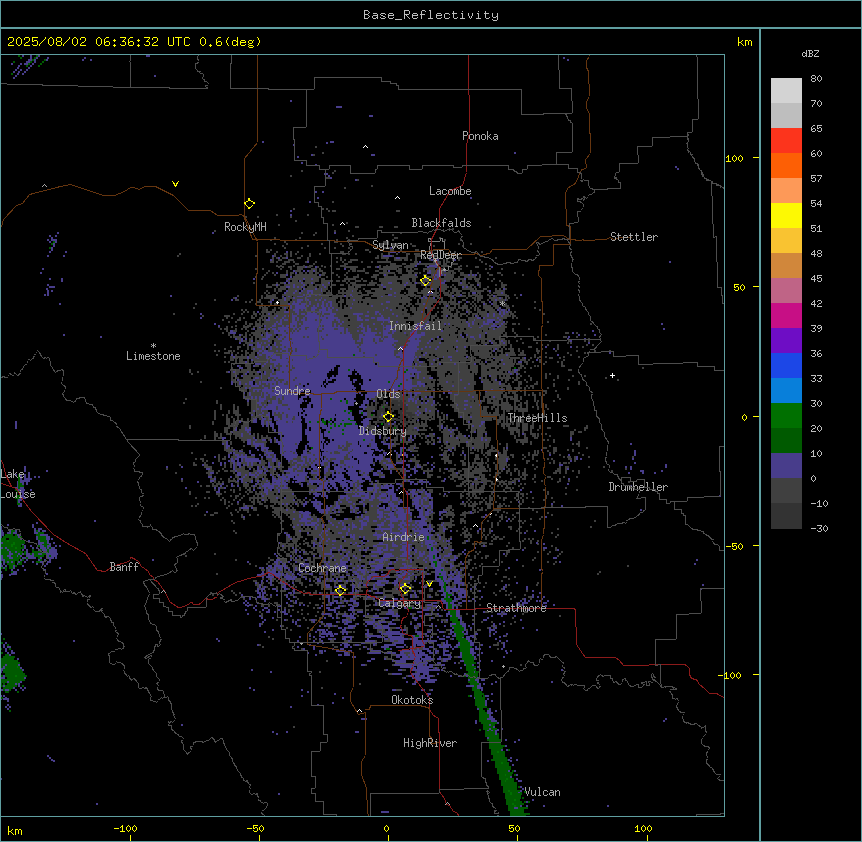862x842 pixels.
Task: Click the yellow marker near Olds
Action: [389, 417]
